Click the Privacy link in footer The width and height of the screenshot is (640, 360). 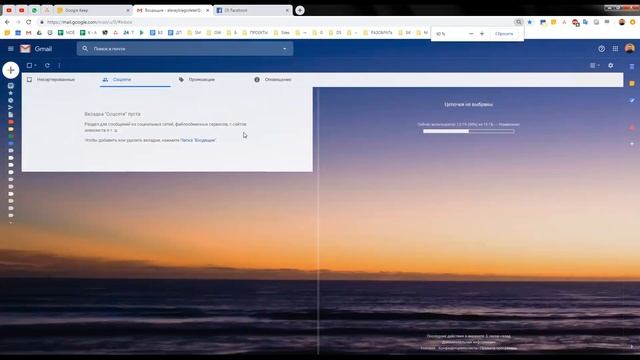[x=458, y=348]
